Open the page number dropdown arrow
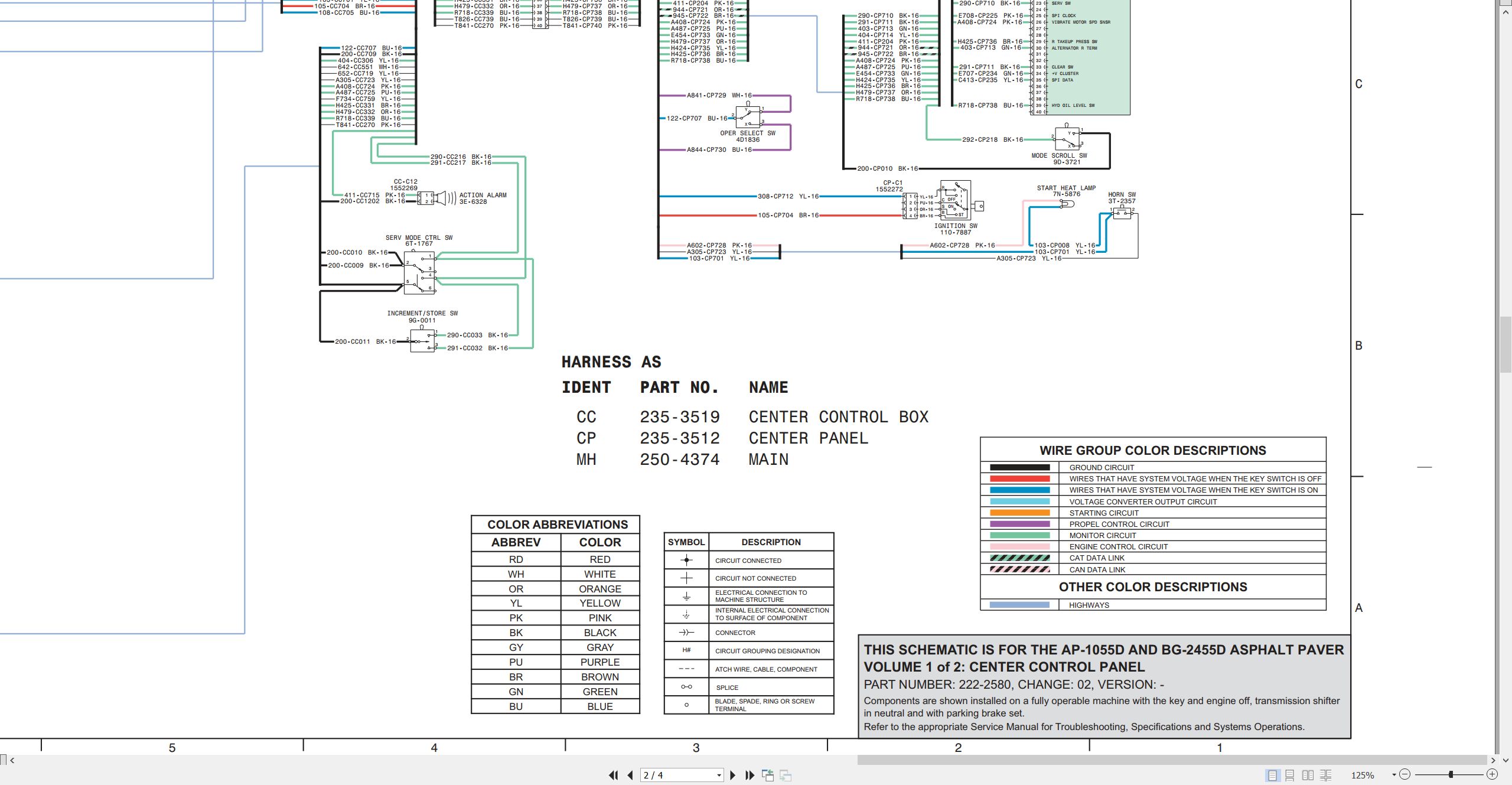This screenshot has height=785, width=1512. pos(719,775)
